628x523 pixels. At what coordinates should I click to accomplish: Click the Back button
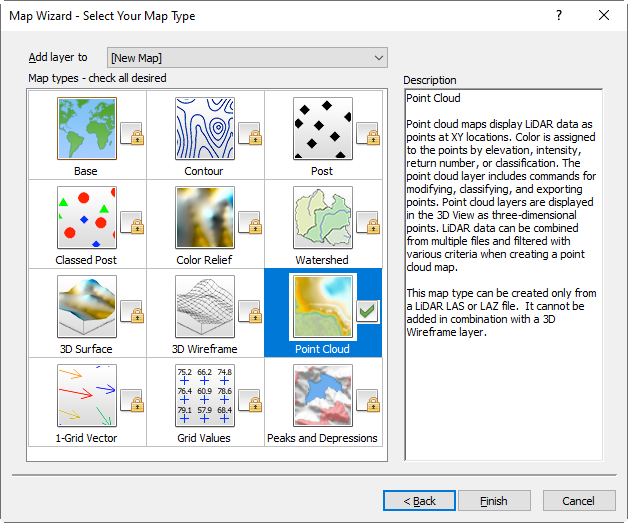pyautogui.click(x=419, y=500)
